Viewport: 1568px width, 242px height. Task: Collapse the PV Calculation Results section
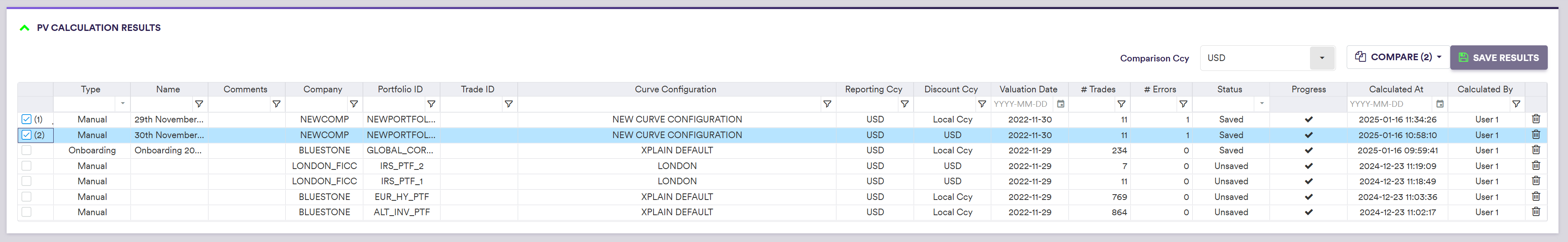coord(24,28)
